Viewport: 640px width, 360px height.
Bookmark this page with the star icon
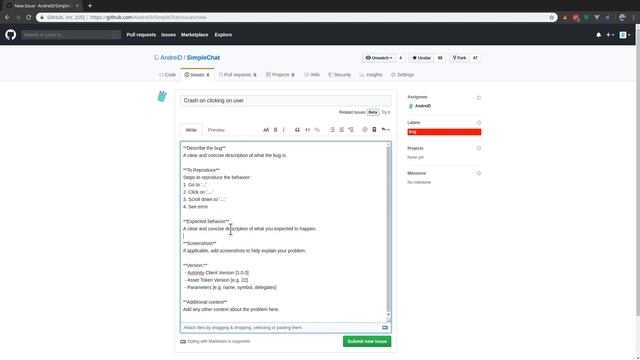click(x=551, y=18)
